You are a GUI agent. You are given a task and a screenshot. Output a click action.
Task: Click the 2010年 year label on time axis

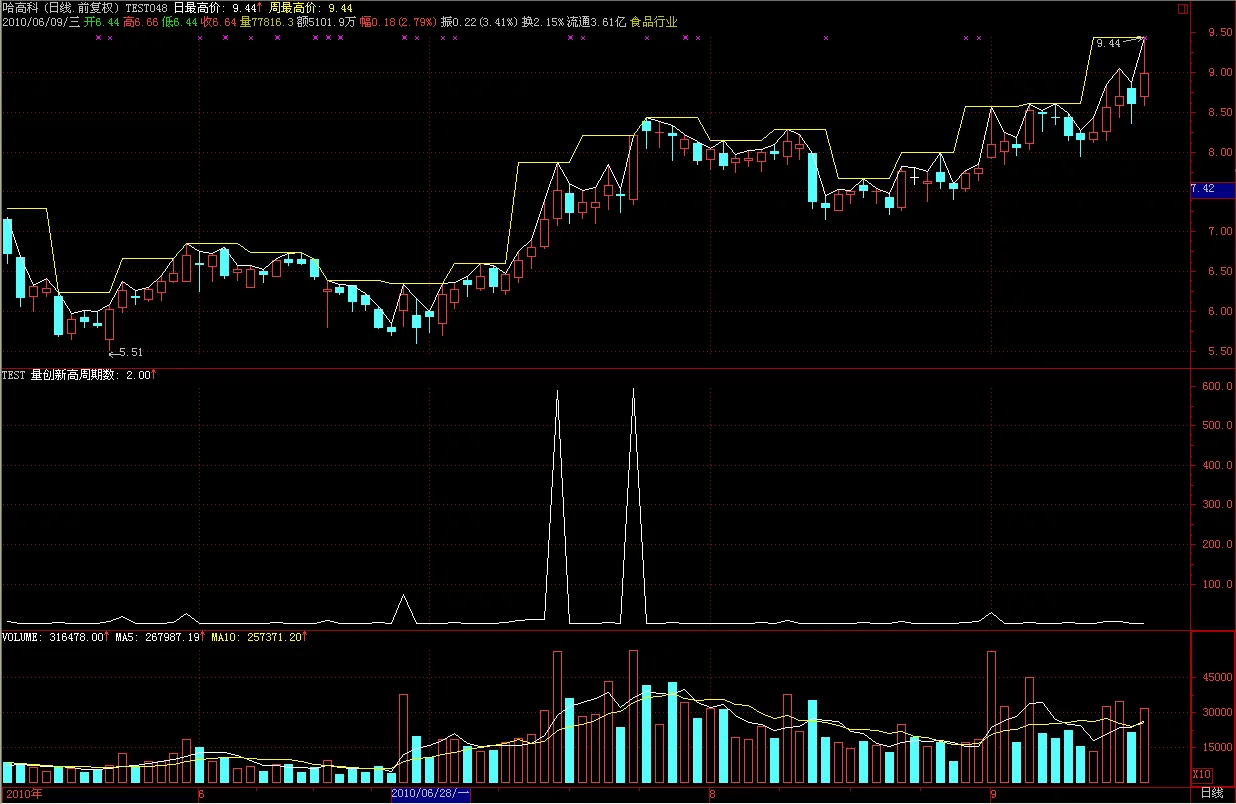22,794
